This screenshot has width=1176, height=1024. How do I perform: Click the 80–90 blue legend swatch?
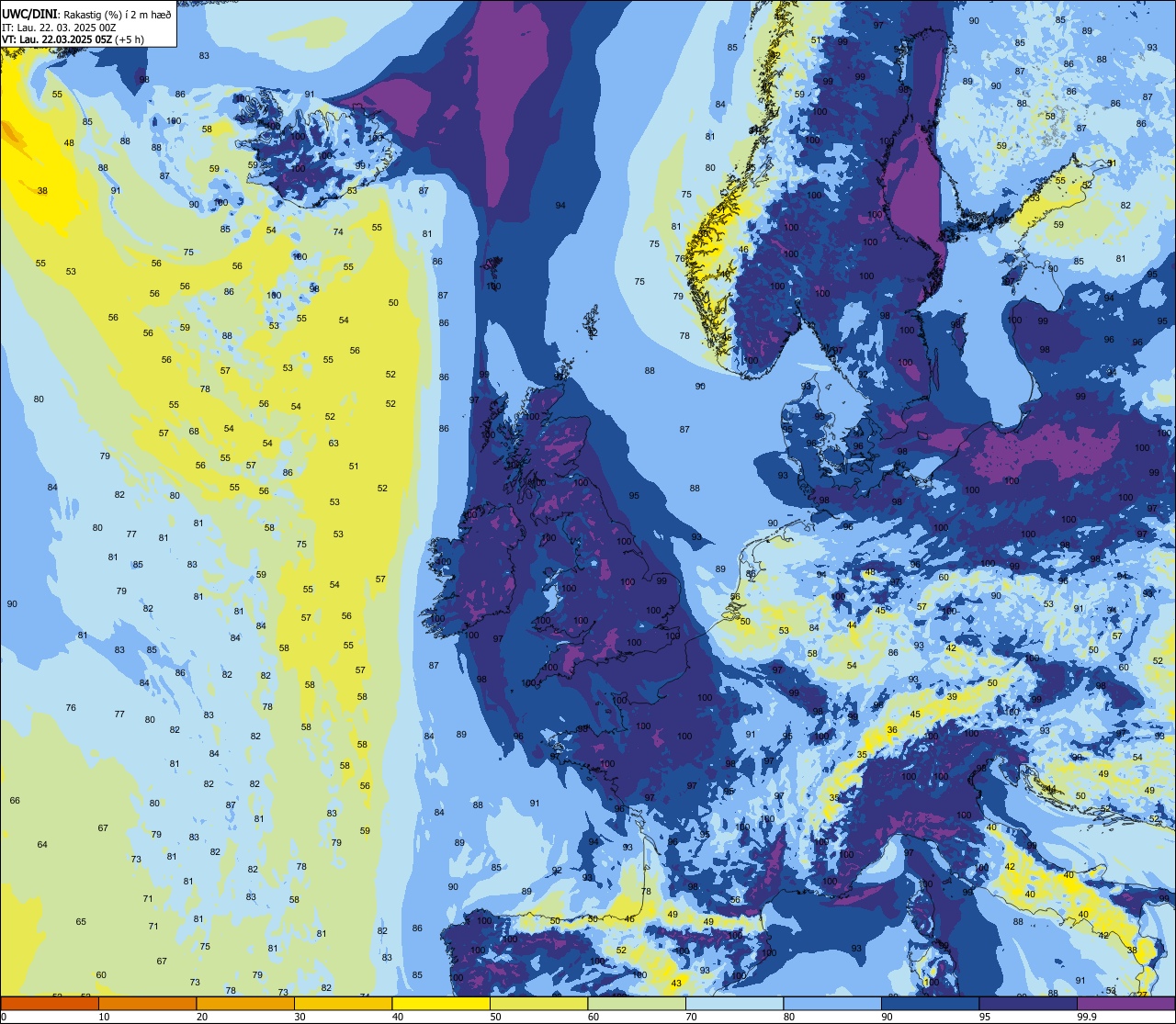[832, 1003]
